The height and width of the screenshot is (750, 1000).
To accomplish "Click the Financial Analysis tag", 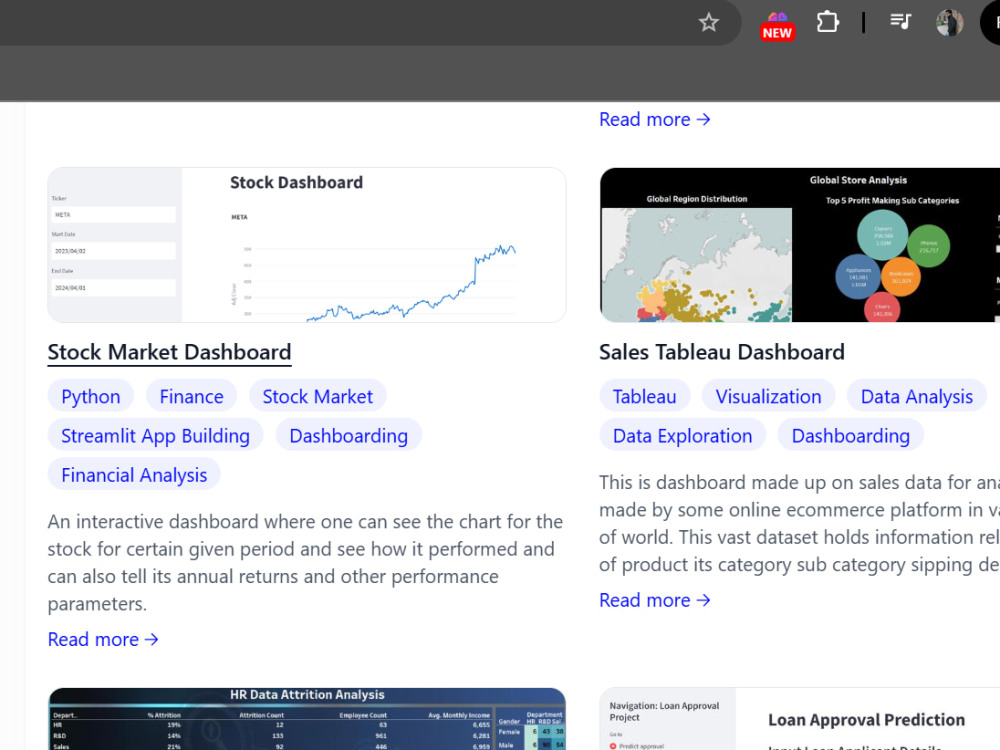I will click(134, 474).
